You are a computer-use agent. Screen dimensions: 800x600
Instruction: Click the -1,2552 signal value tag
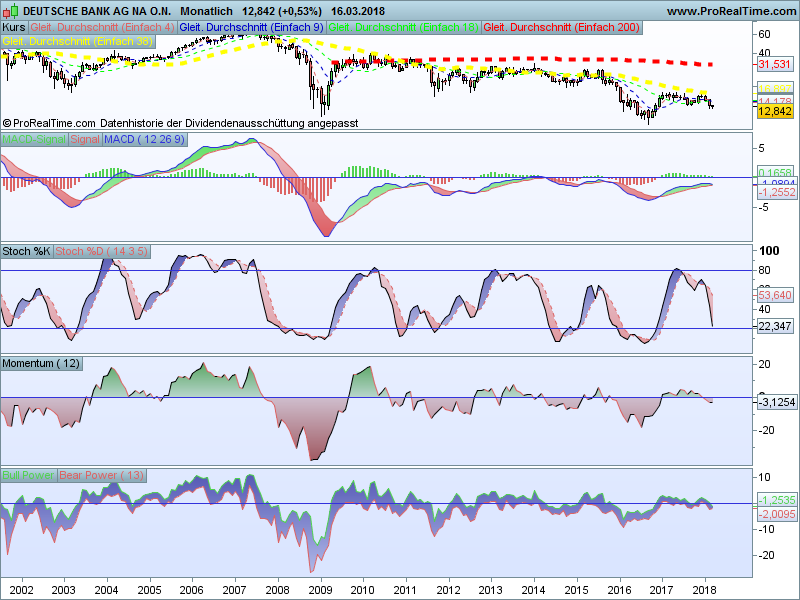pos(776,192)
